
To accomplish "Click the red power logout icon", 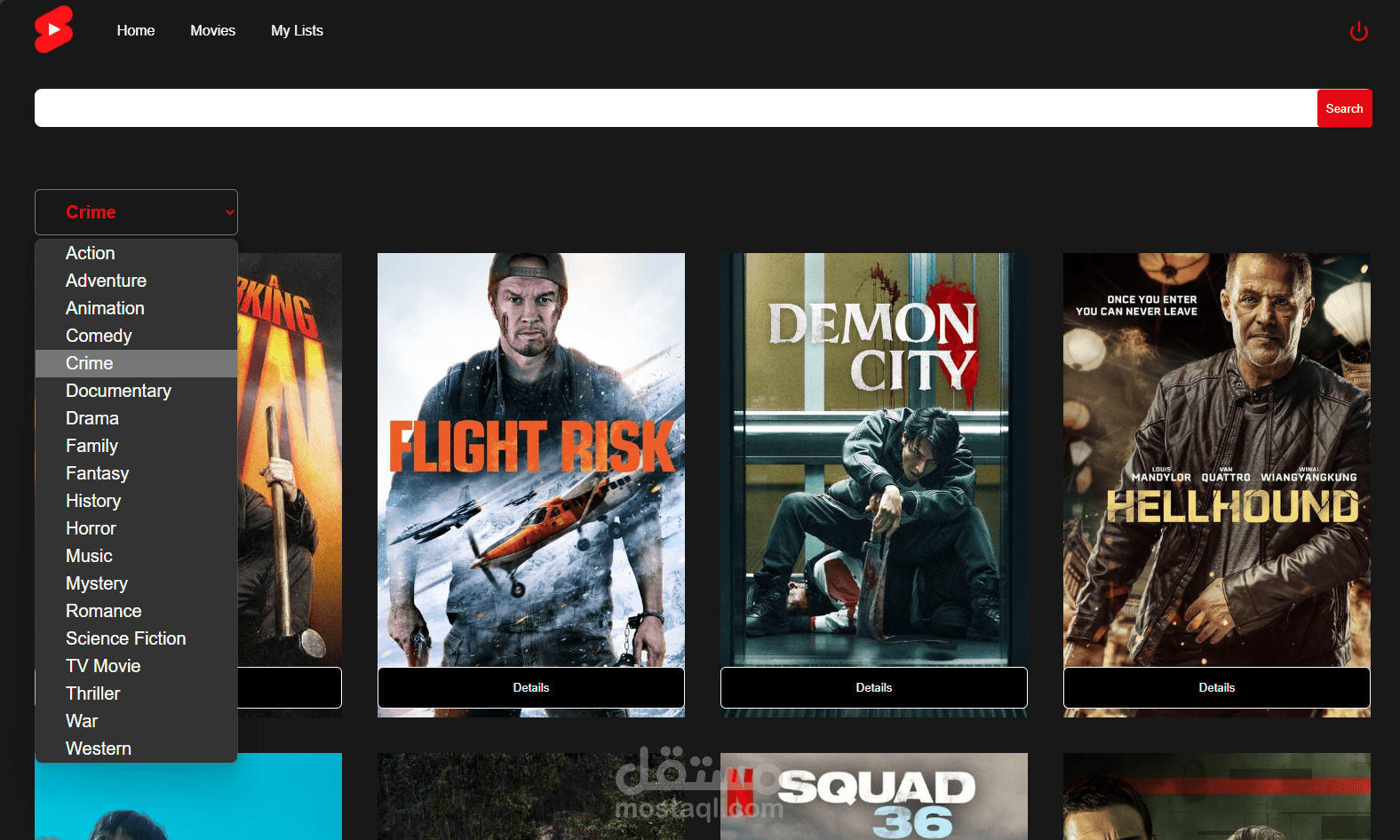I will pyautogui.click(x=1358, y=31).
